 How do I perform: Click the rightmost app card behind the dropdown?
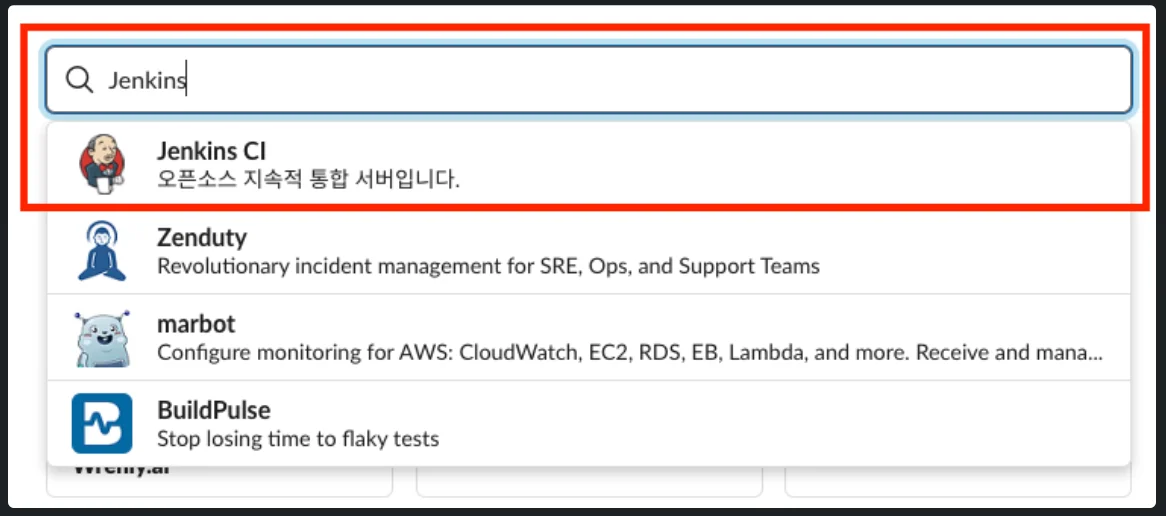[957, 481]
